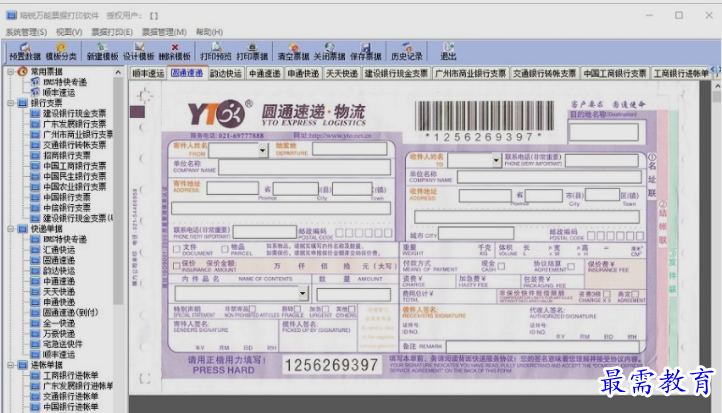
Task: Check the 现金 CASH payment checkbox
Action: 501,266
